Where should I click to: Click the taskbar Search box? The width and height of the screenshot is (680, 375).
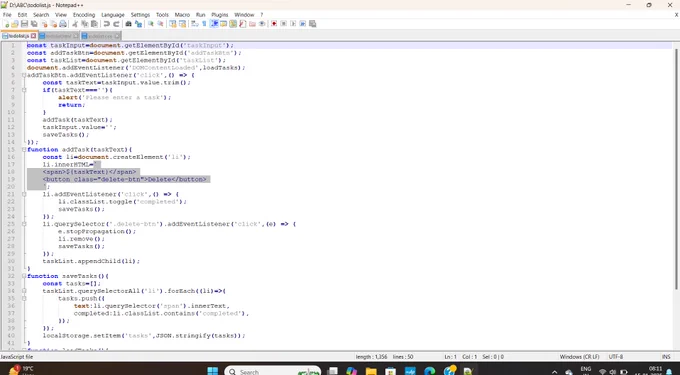[x=272, y=371]
